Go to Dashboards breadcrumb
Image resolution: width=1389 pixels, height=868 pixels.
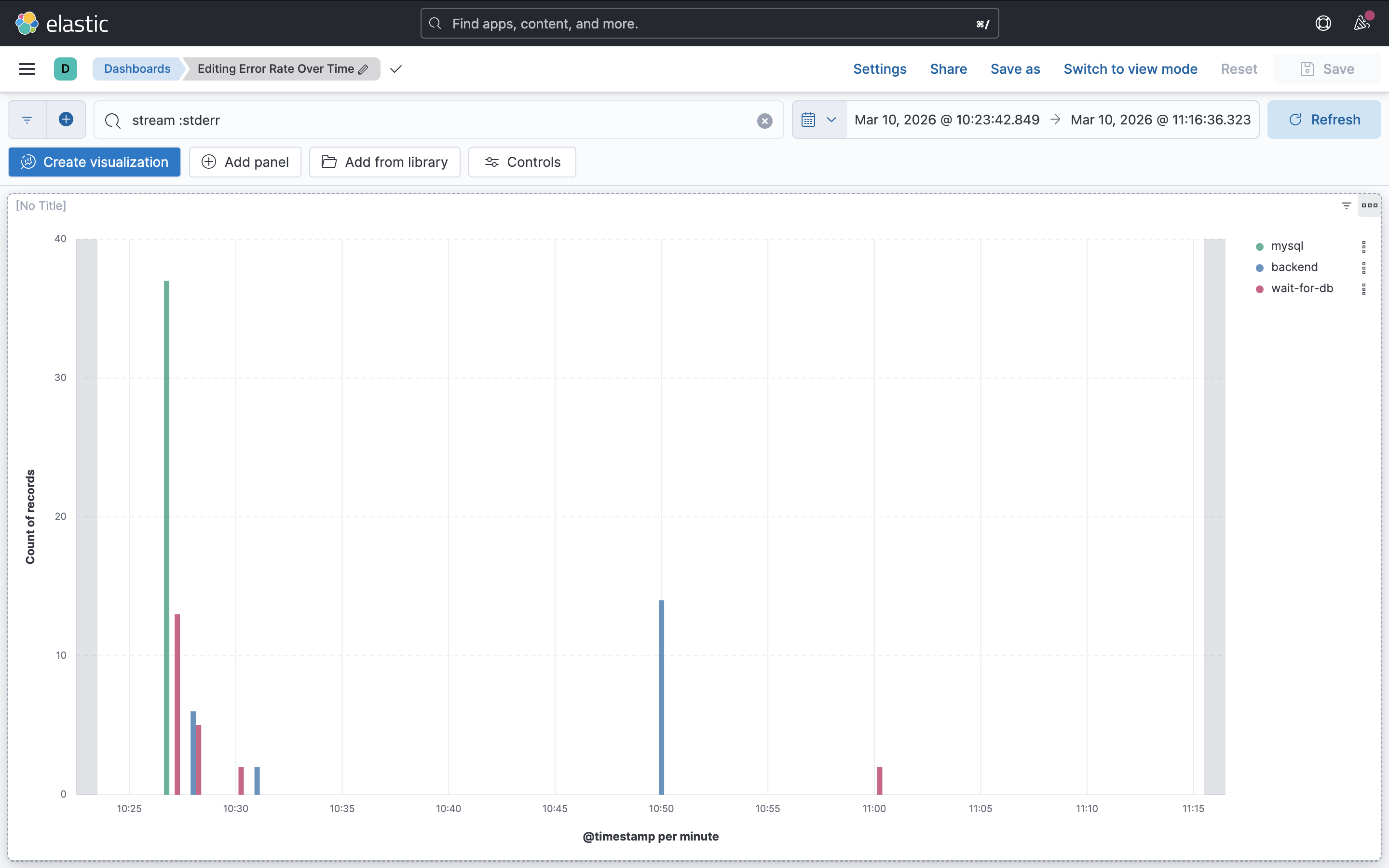tap(137, 69)
